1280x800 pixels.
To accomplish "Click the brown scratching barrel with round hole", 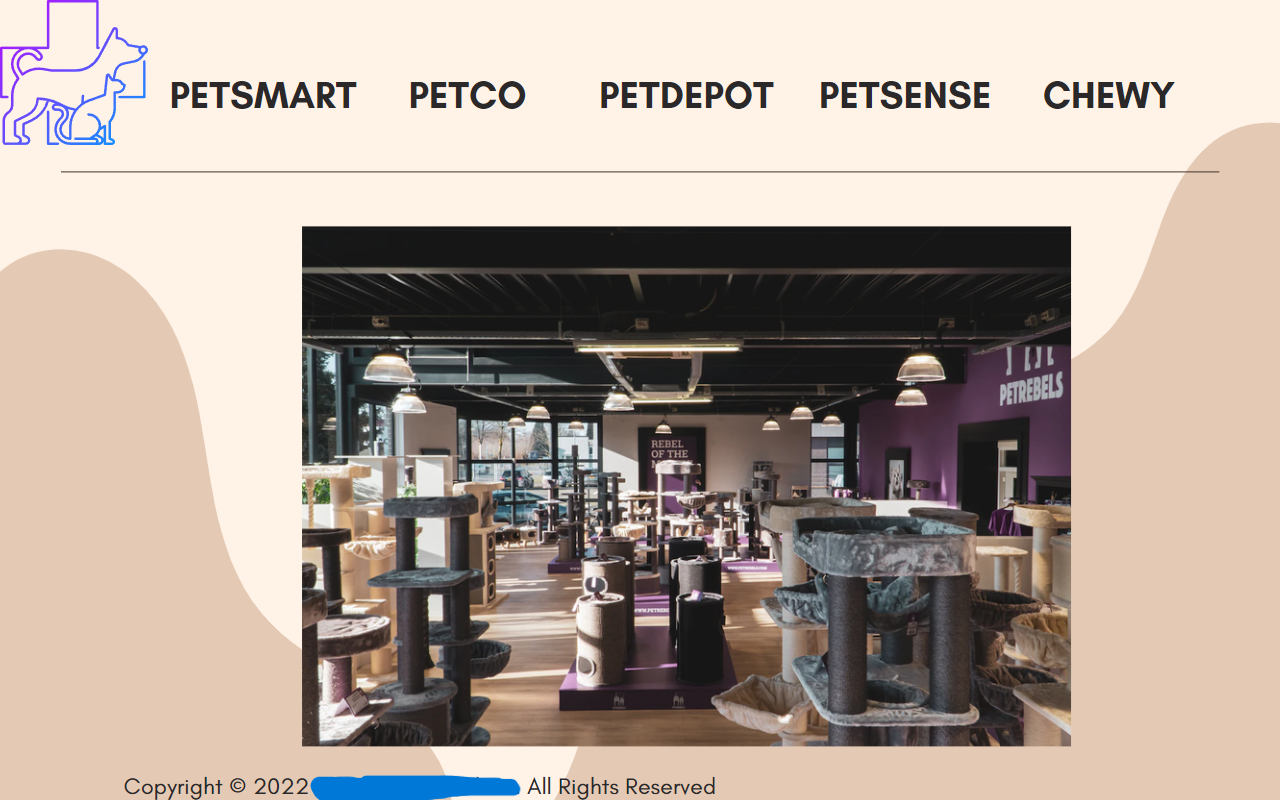I will [601, 640].
